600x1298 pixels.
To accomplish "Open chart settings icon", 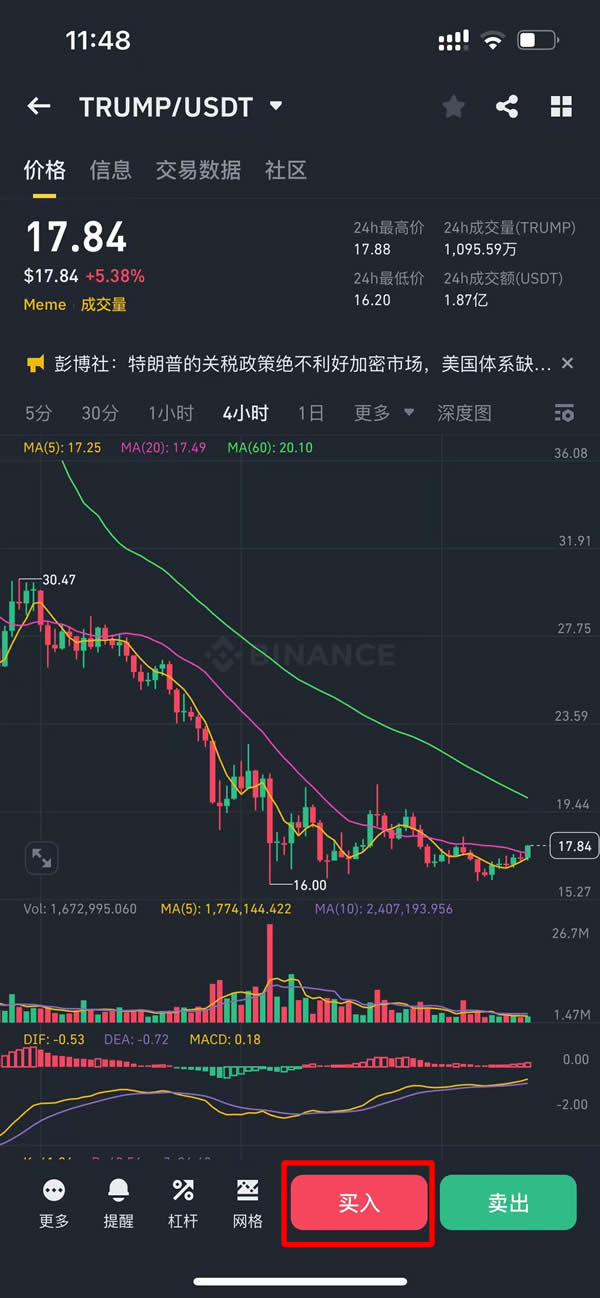I will click(x=564, y=413).
